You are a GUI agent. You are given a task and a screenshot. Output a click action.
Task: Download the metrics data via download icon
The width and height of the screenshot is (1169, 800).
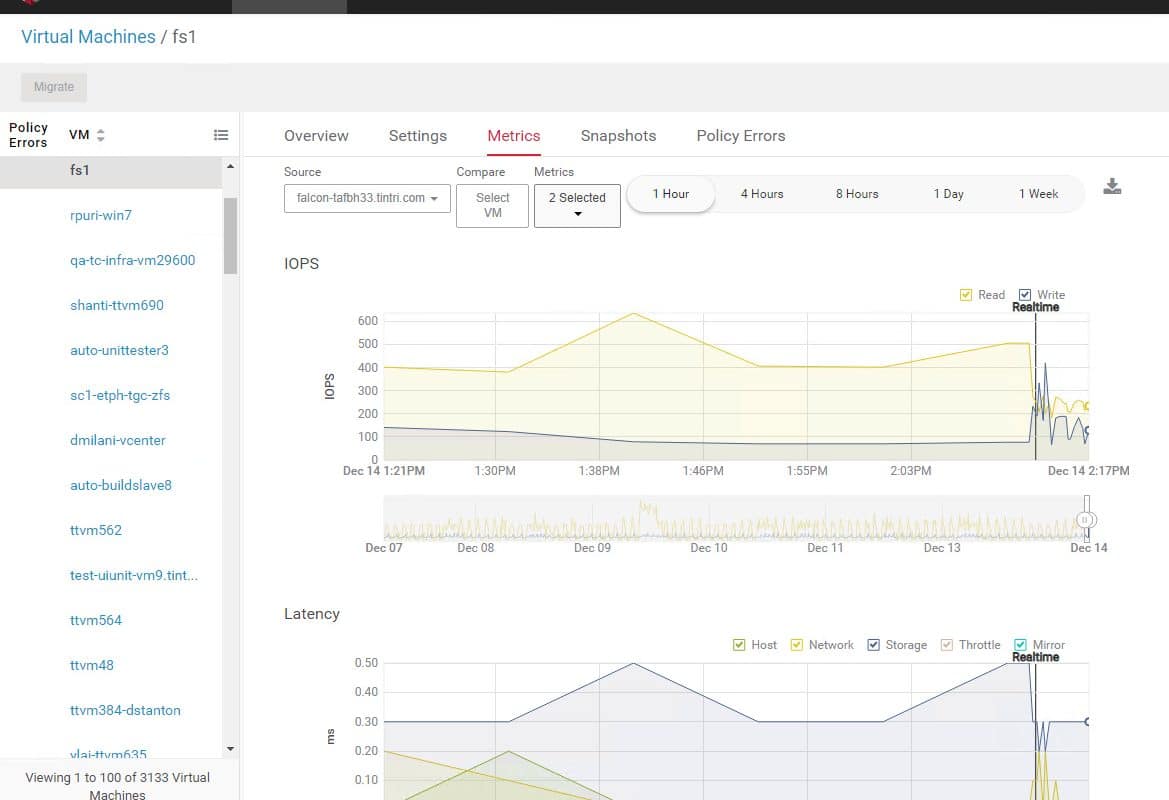pos(1112,186)
